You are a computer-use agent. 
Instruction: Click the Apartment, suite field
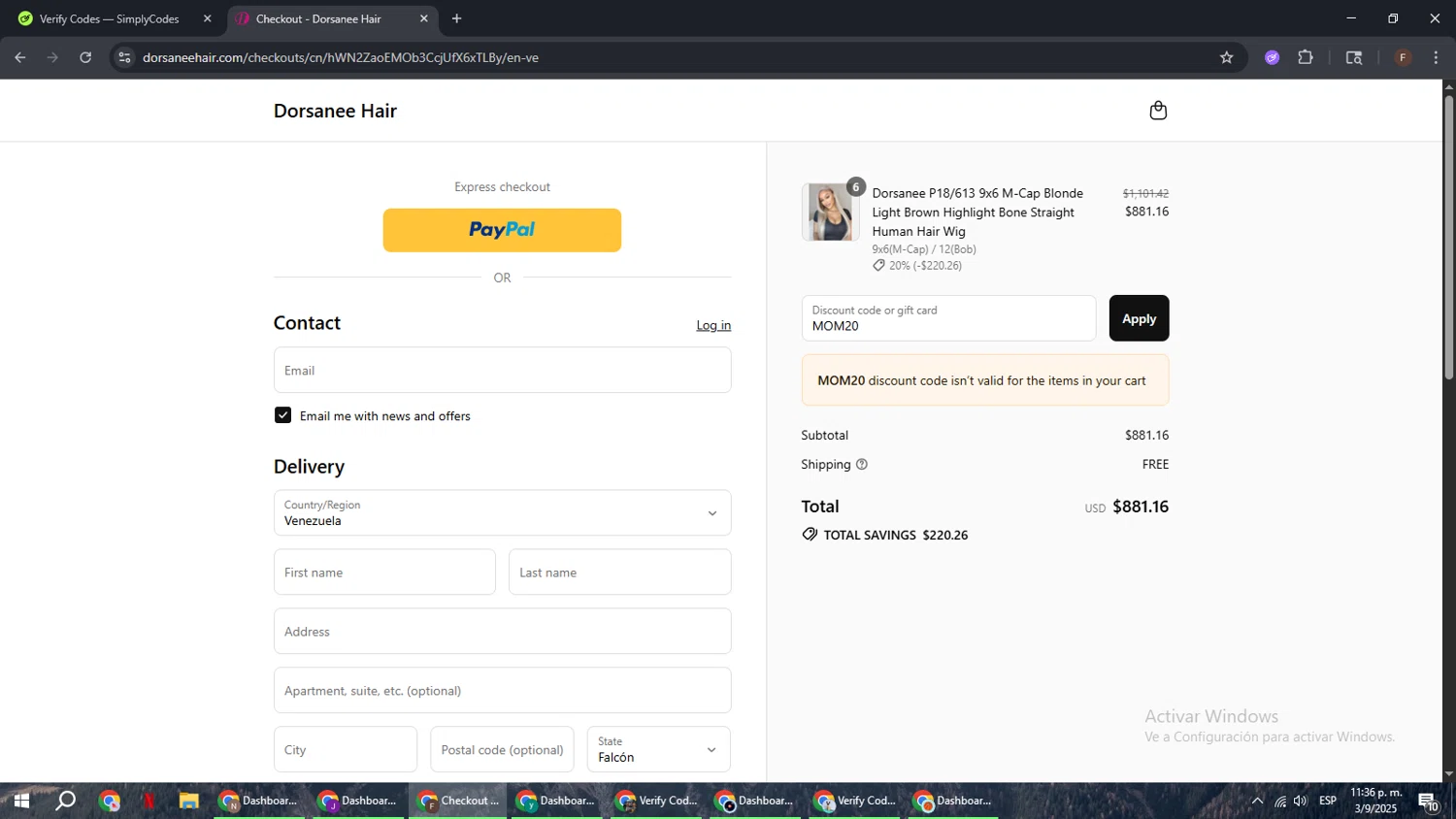tap(502, 691)
